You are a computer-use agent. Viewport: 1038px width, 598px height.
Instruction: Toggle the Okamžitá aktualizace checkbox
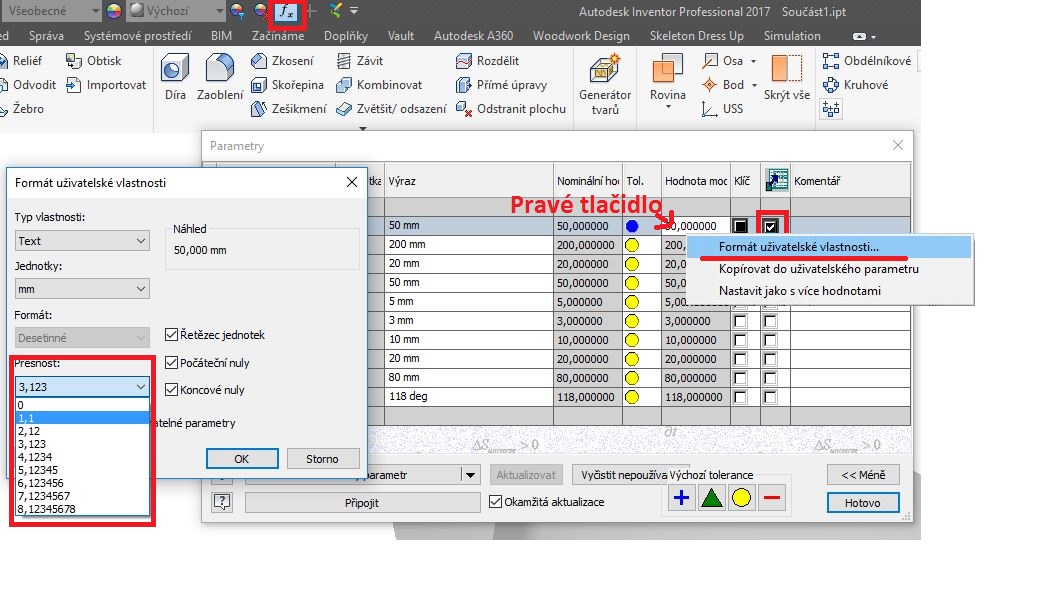point(495,501)
